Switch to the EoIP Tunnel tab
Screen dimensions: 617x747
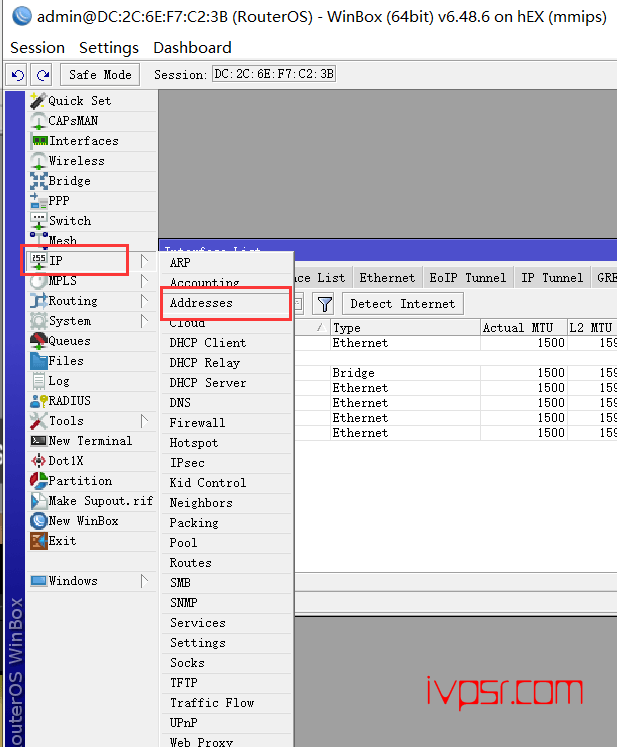pyautogui.click(x=467, y=278)
